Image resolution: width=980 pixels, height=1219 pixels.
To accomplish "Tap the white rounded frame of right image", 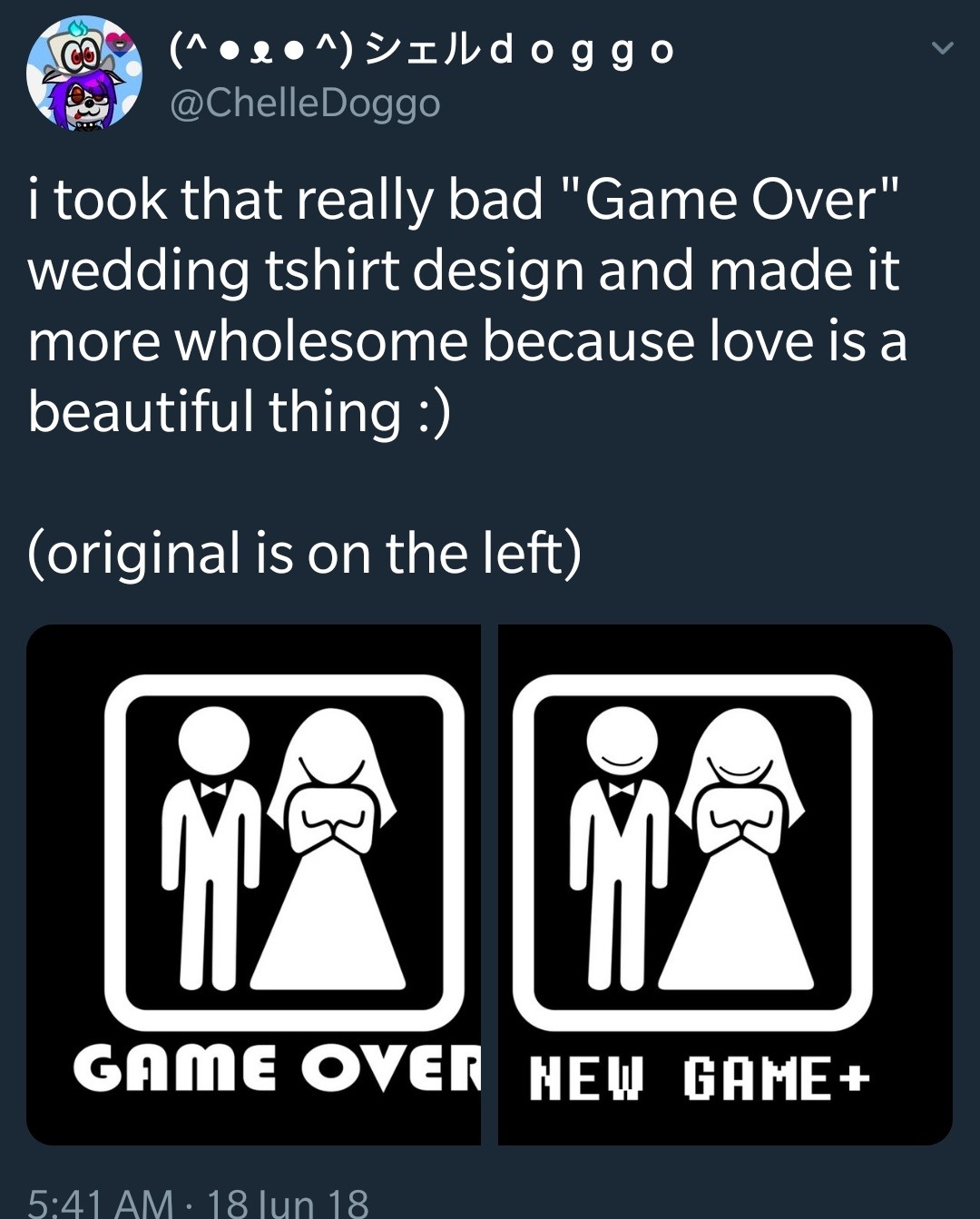I will tap(692, 853).
